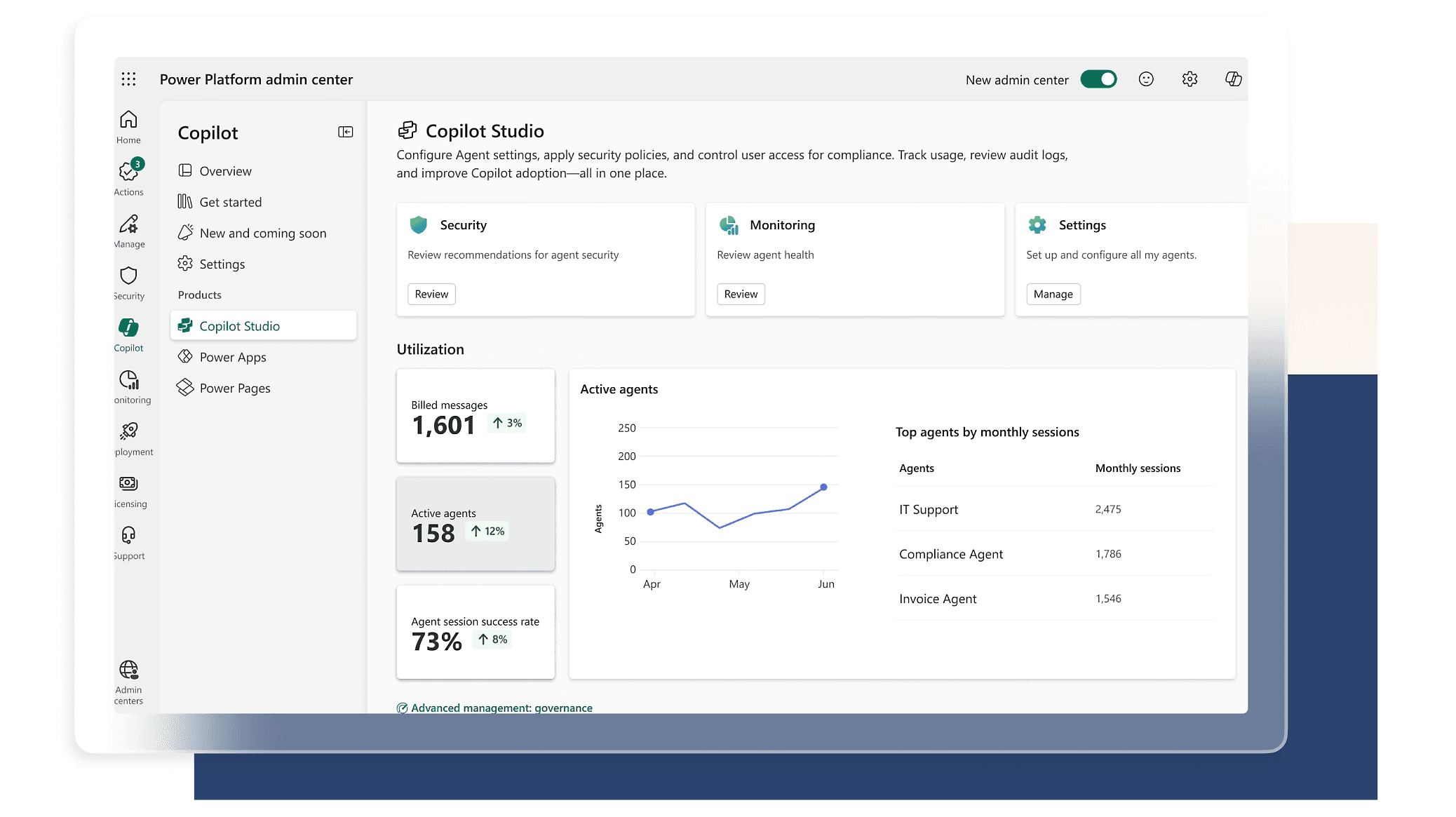This screenshot has width=1456, height=817.
Task: Click the June data point on the chart
Action: pyautogui.click(x=823, y=487)
